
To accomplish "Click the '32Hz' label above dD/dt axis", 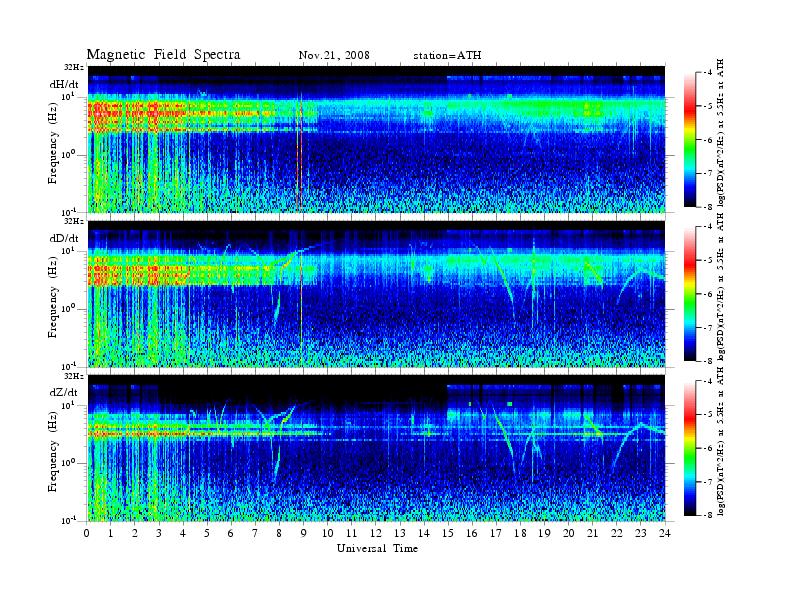I will click(74, 221).
